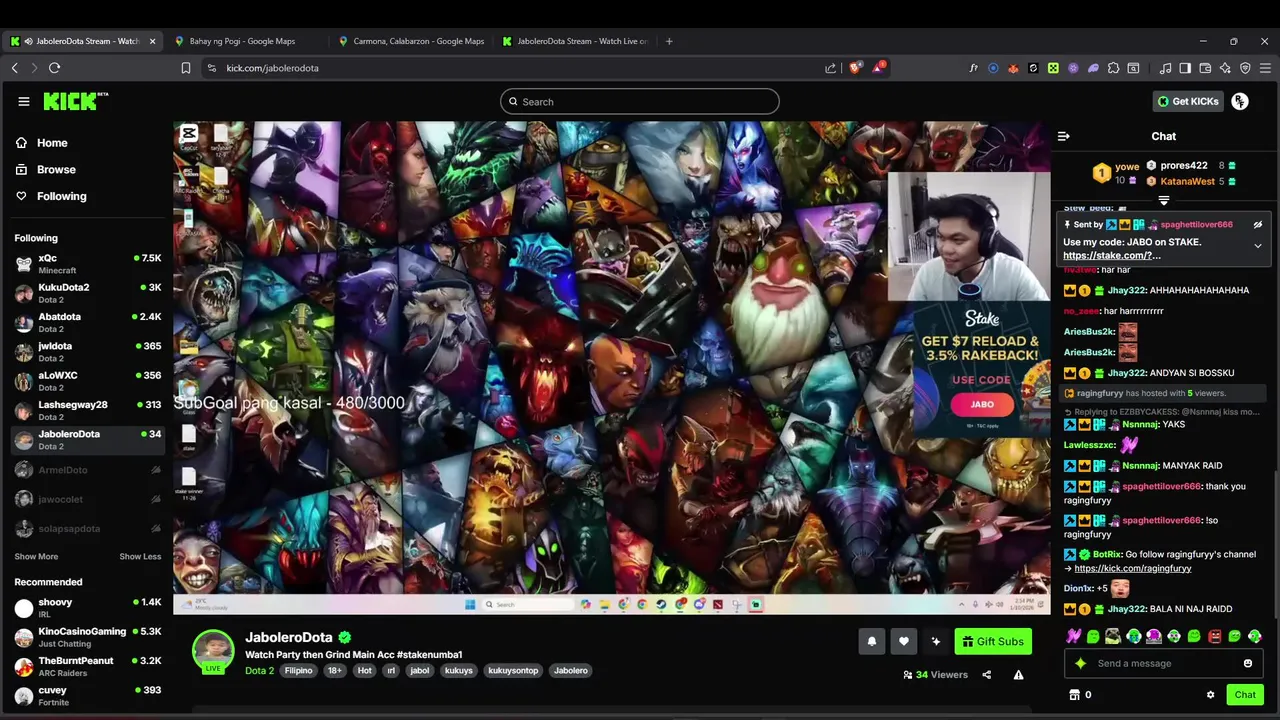Open KukuDota2 channel in Following list

(87, 293)
